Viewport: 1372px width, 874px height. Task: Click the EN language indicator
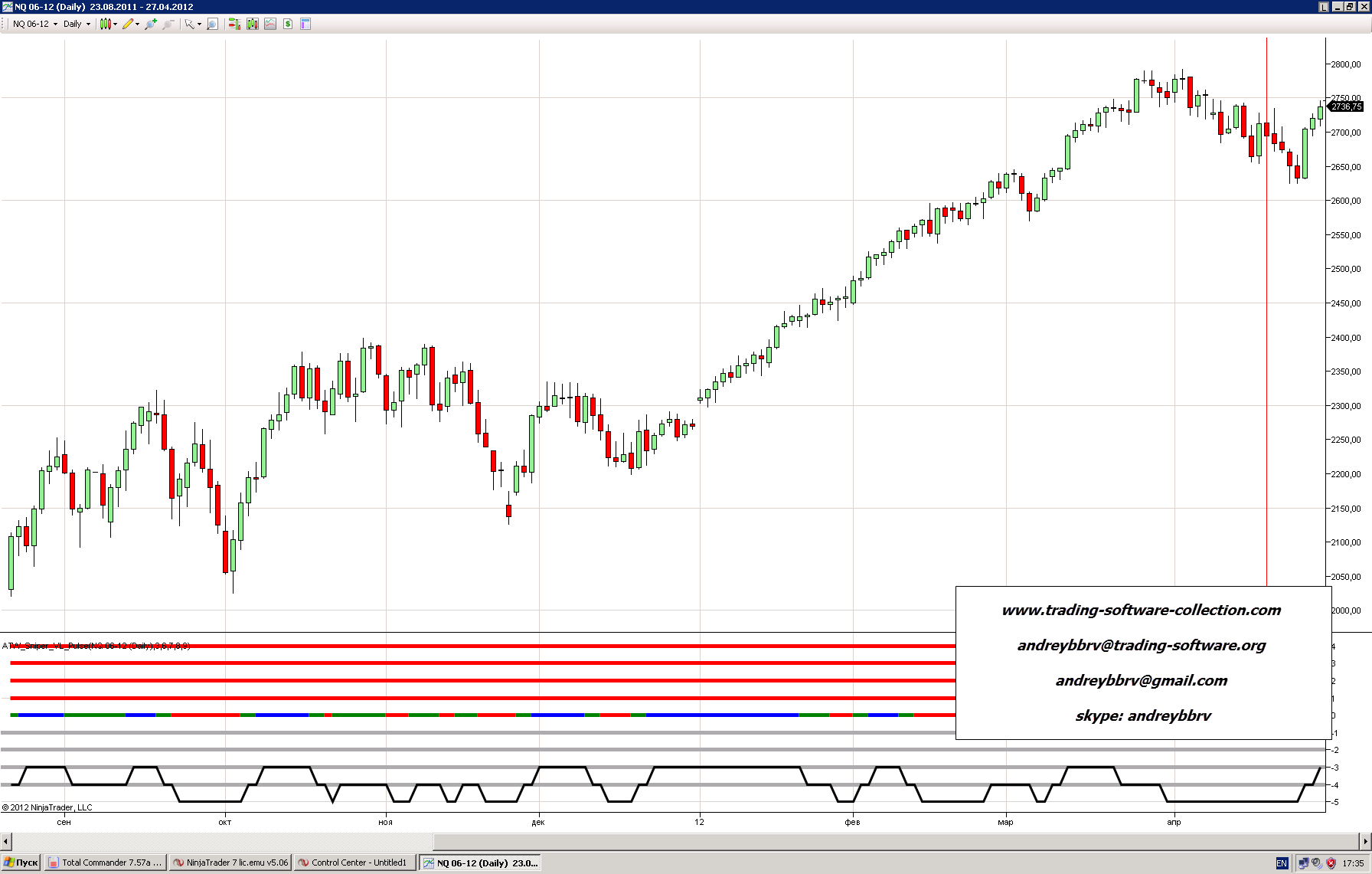point(1282,863)
